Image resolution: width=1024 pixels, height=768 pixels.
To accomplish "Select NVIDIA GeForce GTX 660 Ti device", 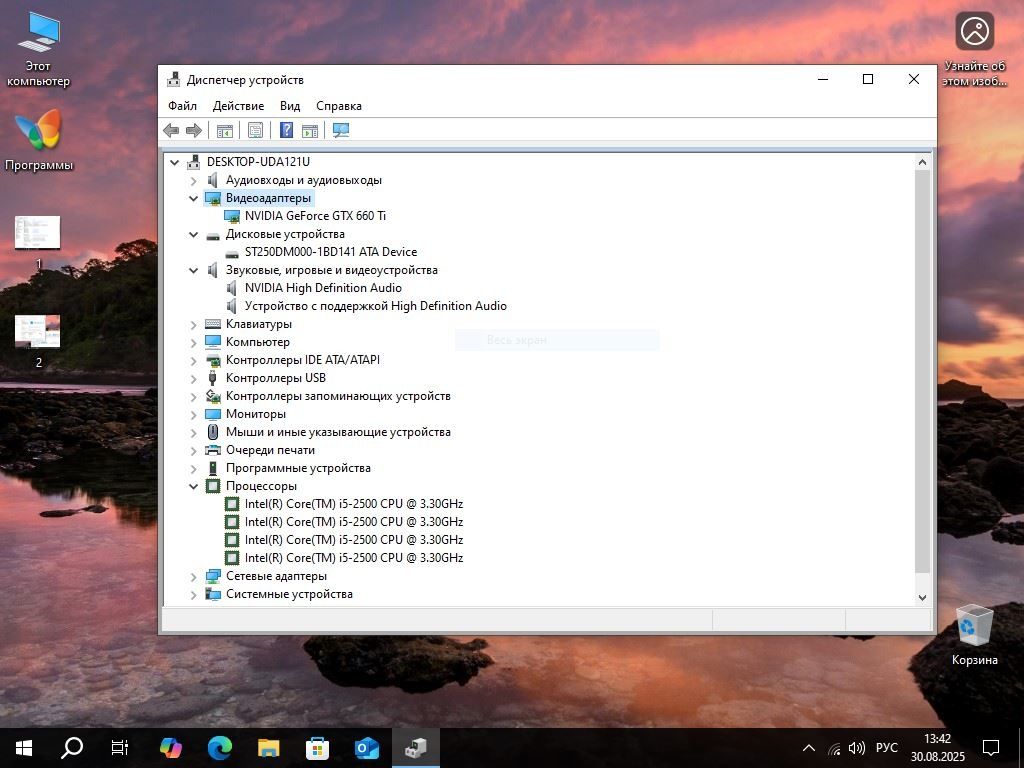I will pyautogui.click(x=315, y=216).
